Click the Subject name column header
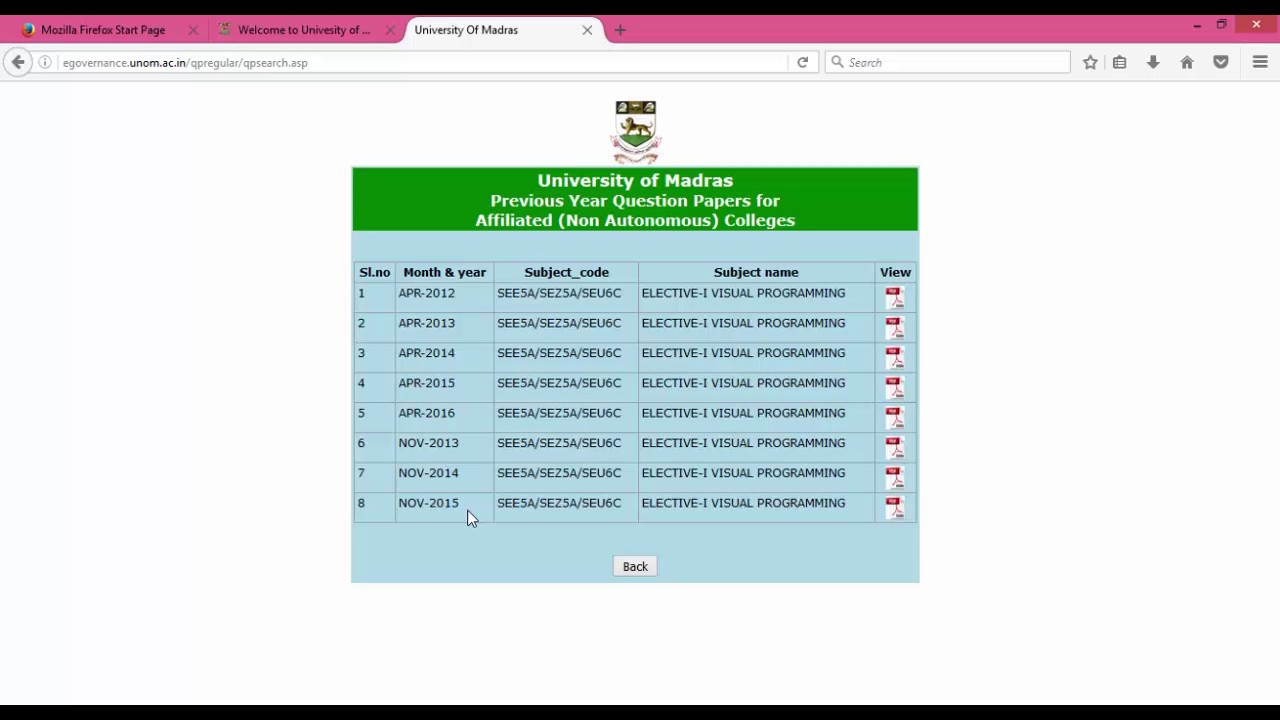The width and height of the screenshot is (1280, 720). pyautogui.click(x=756, y=272)
